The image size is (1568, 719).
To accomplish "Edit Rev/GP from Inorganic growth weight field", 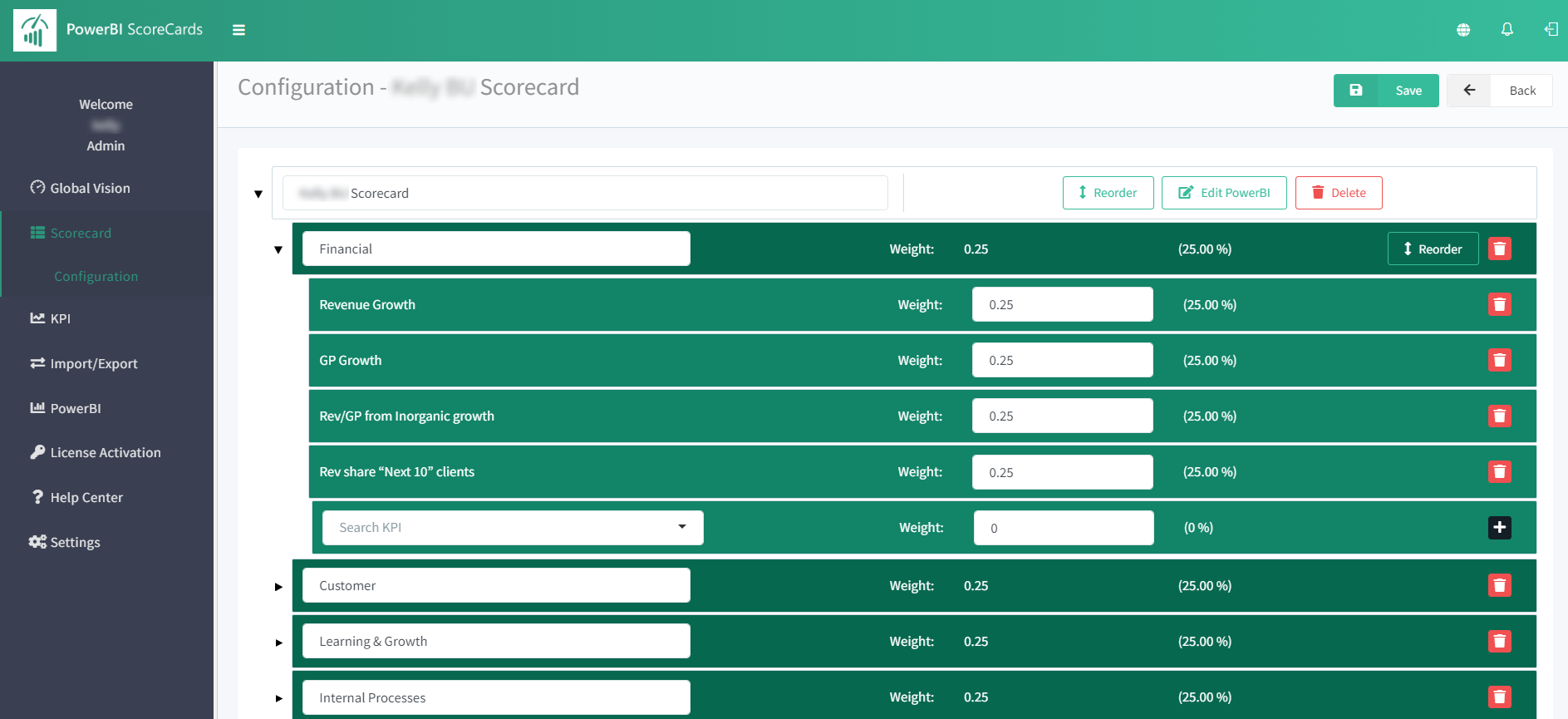I will click(1062, 416).
